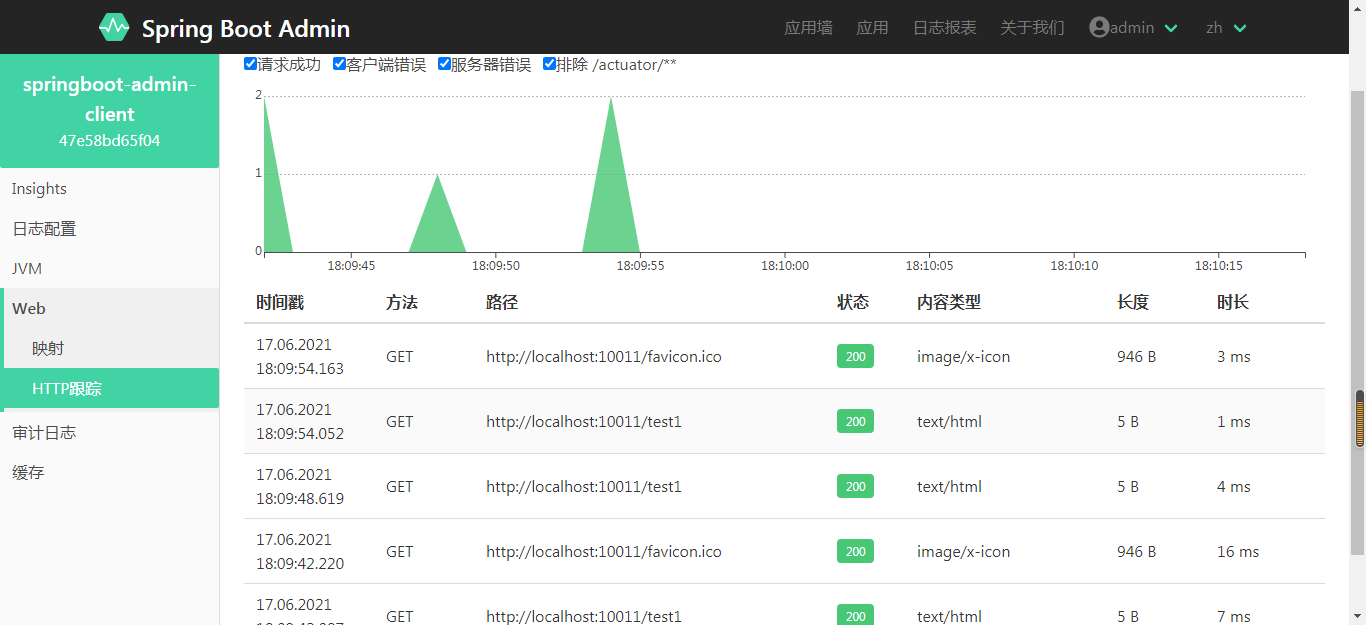Click text/html in the 18:09:48.619 row
This screenshot has height=625, width=1366.
[x=949, y=486]
